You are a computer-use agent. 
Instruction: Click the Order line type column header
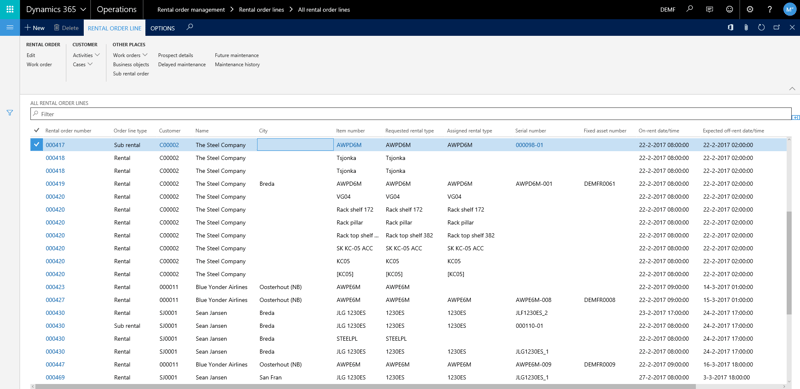pos(130,131)
